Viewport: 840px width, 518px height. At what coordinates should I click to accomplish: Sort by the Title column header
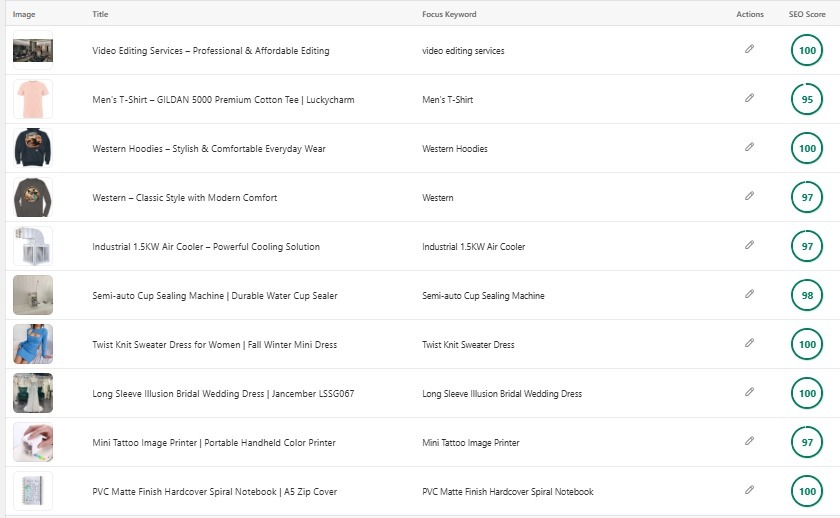click(100, 15)
